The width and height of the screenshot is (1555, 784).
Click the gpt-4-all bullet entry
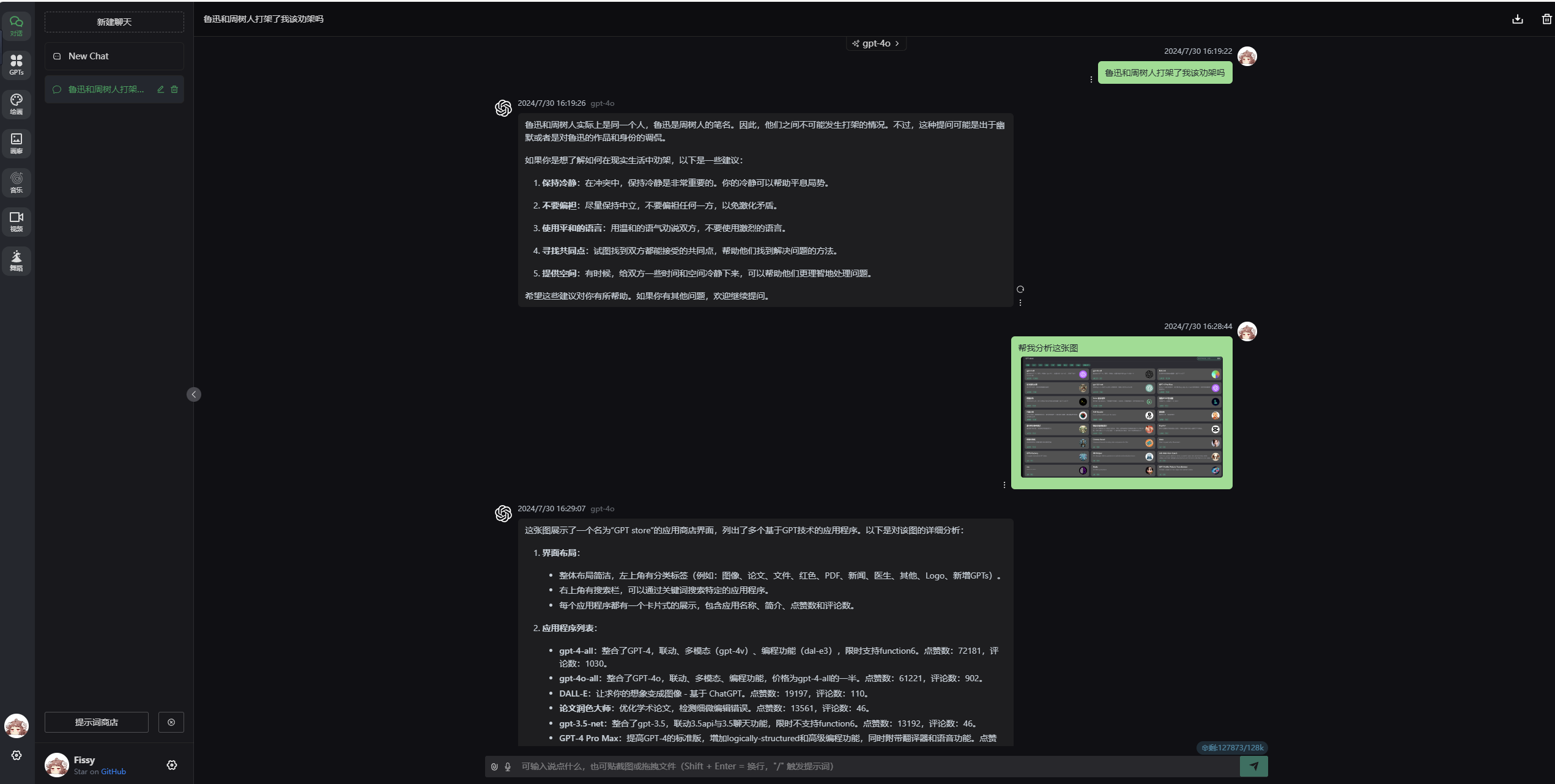(x=779, y=657)
